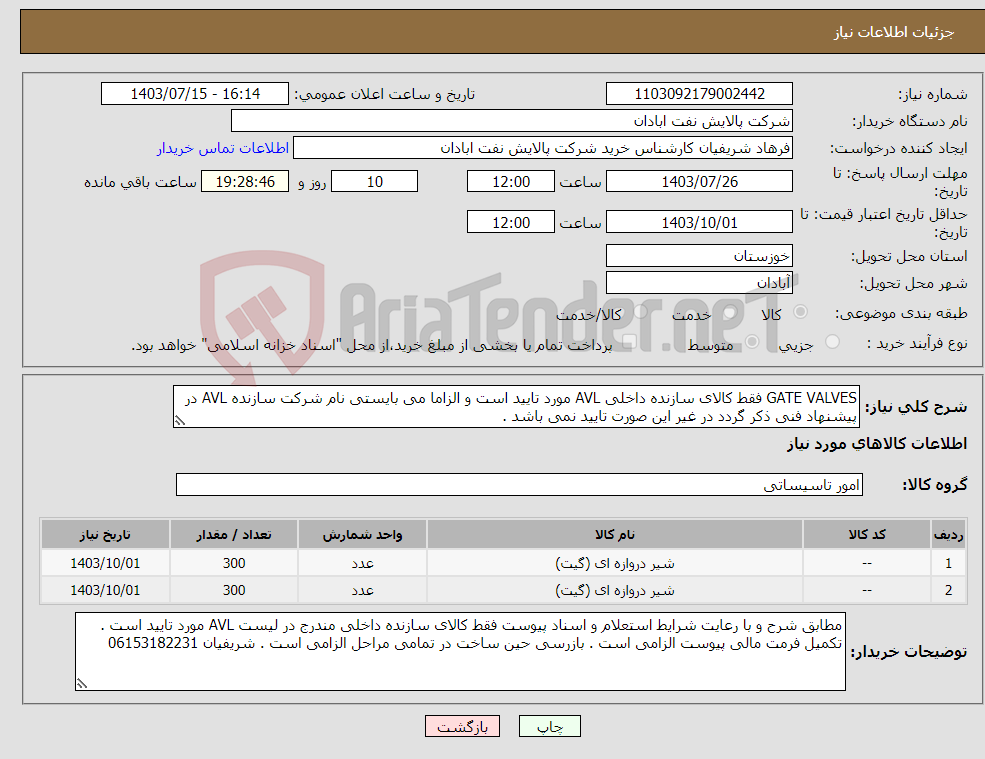The width and height of the screenshot is (985, 759).
Task: Click the general description box resize handle
Action: [180, 421]
